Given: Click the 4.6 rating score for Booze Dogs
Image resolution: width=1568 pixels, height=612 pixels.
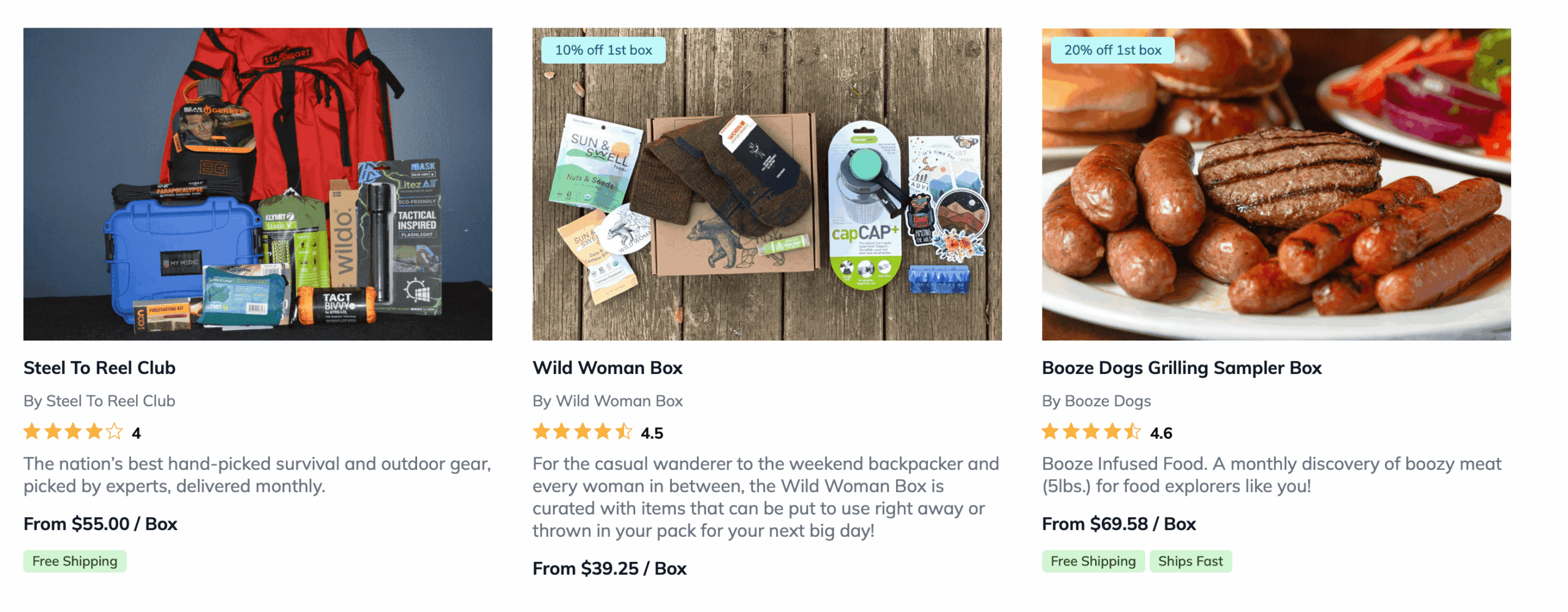Looking at the screenshot, I should 1161,433.
